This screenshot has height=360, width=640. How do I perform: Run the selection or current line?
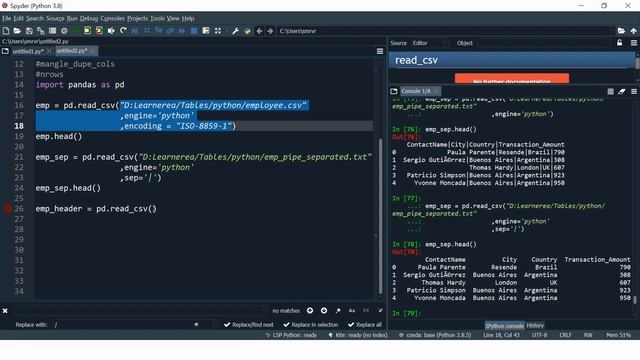(x=111, y=31)
